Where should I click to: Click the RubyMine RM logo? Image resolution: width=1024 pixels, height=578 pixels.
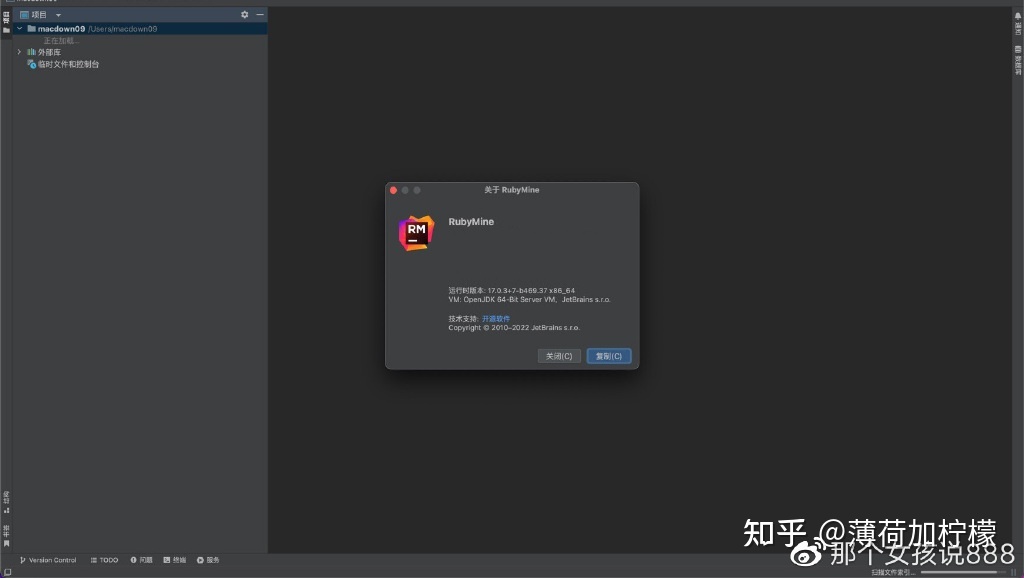(417, 233)
